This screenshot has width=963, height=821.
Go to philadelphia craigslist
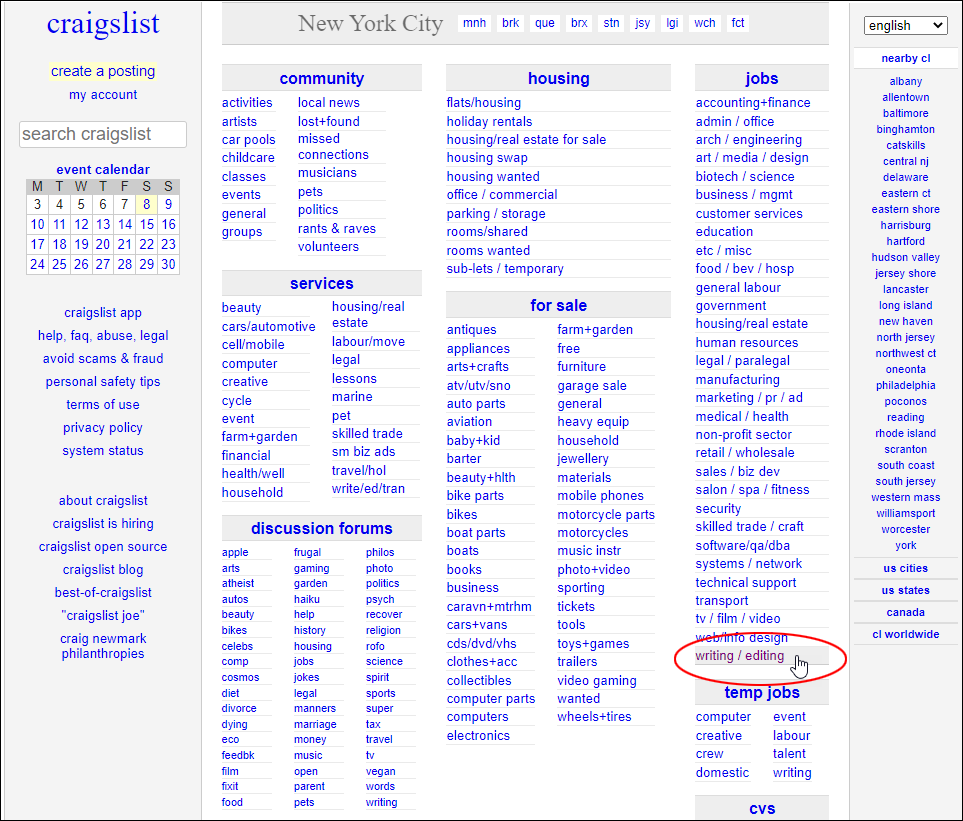(x=905, y=385)
